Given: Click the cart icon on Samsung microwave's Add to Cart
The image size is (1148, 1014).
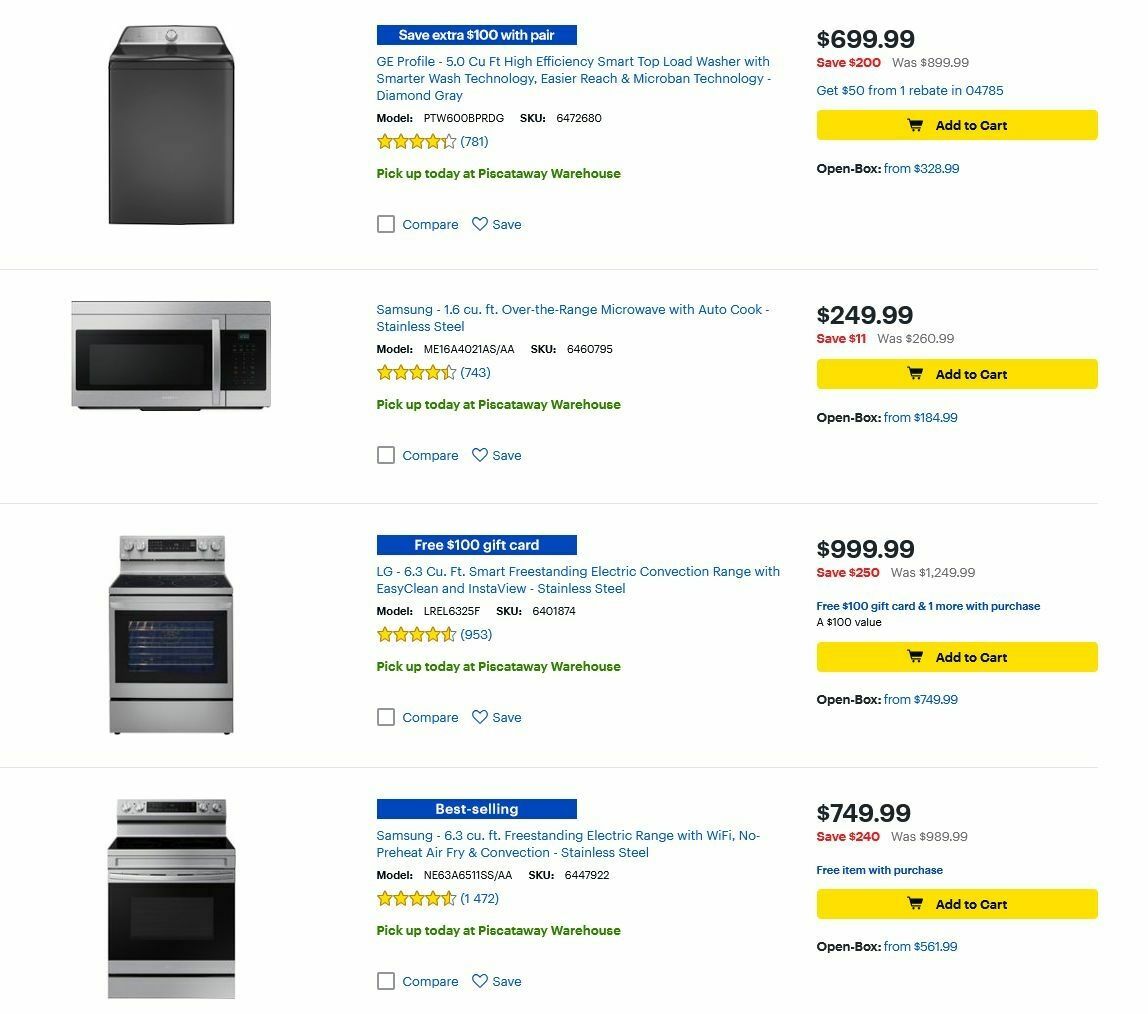Looking at the screenshot, I should (916, 374).
